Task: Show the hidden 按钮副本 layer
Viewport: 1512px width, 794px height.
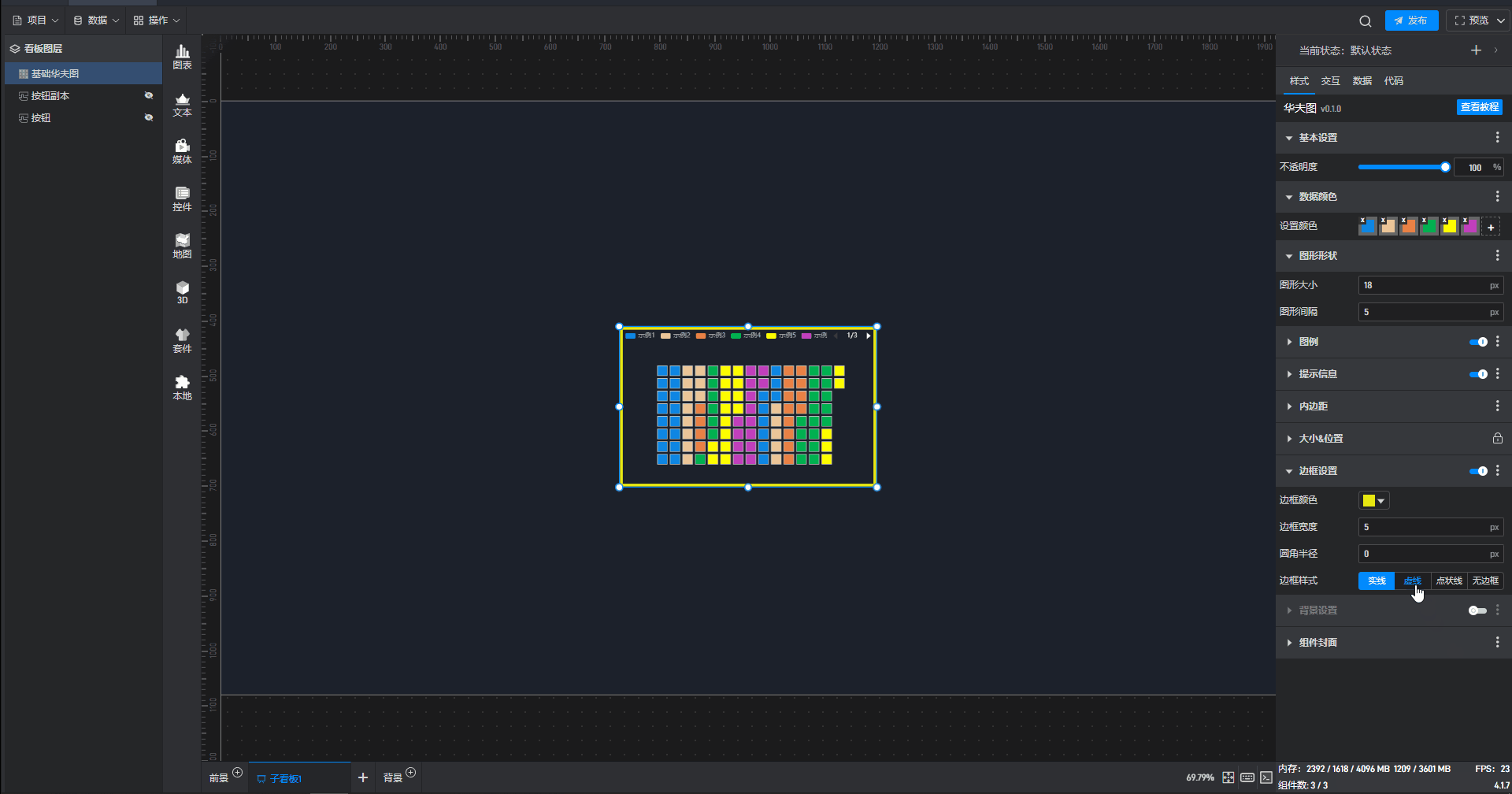Action: tap(149, 96)
